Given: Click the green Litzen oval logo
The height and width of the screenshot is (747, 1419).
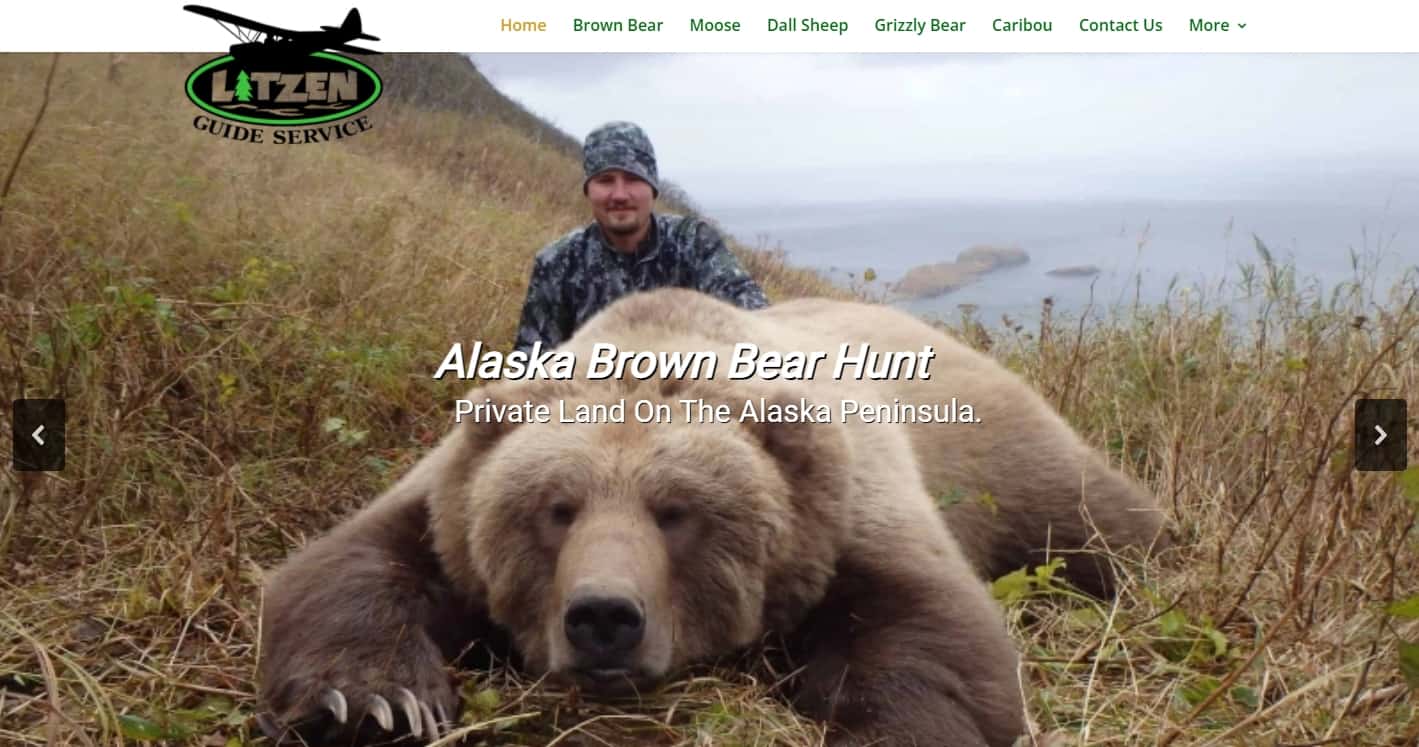Looking at the screenshot, I should point(284,87).
